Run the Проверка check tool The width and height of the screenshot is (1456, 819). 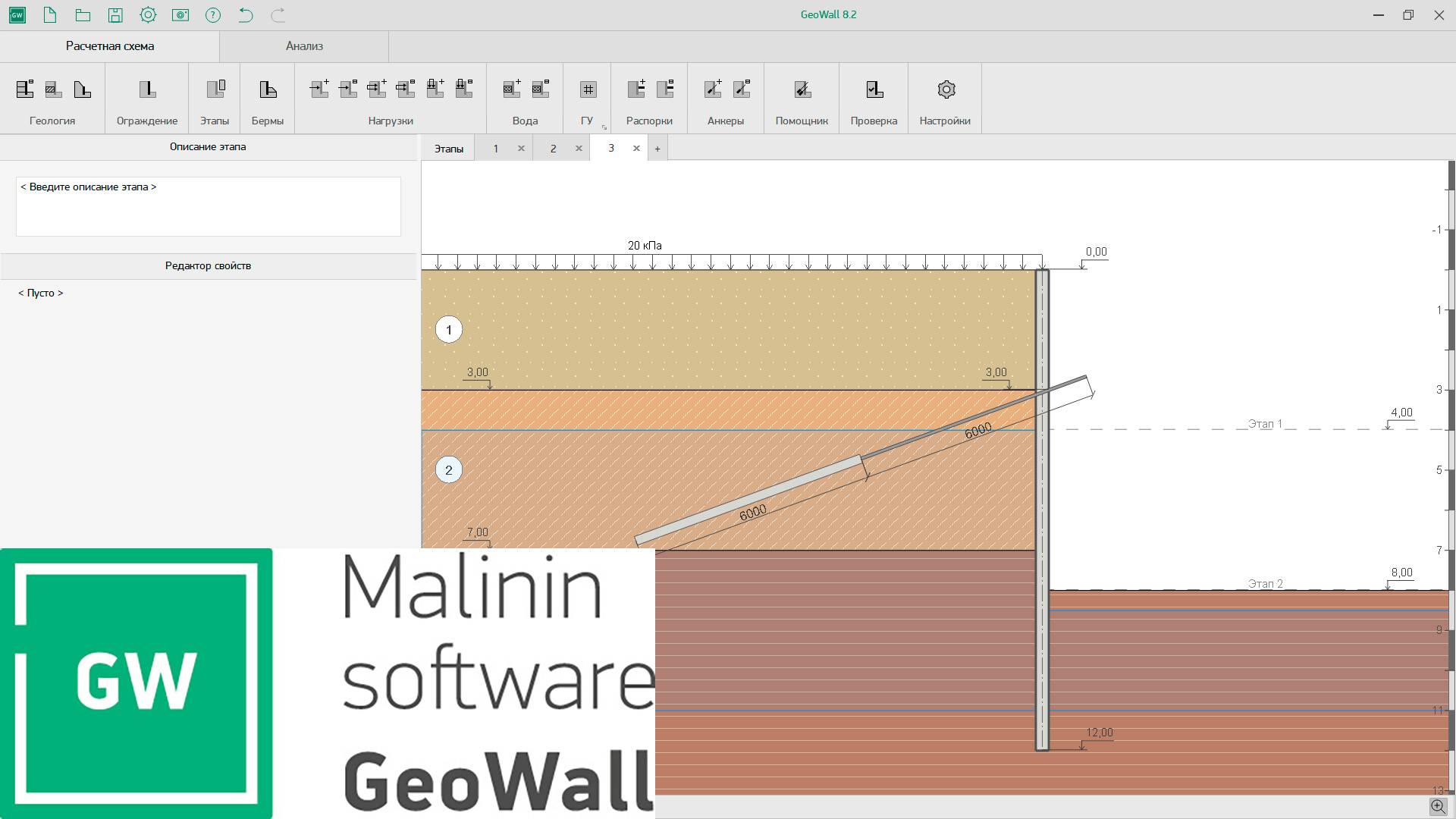(x=874, y=89)
